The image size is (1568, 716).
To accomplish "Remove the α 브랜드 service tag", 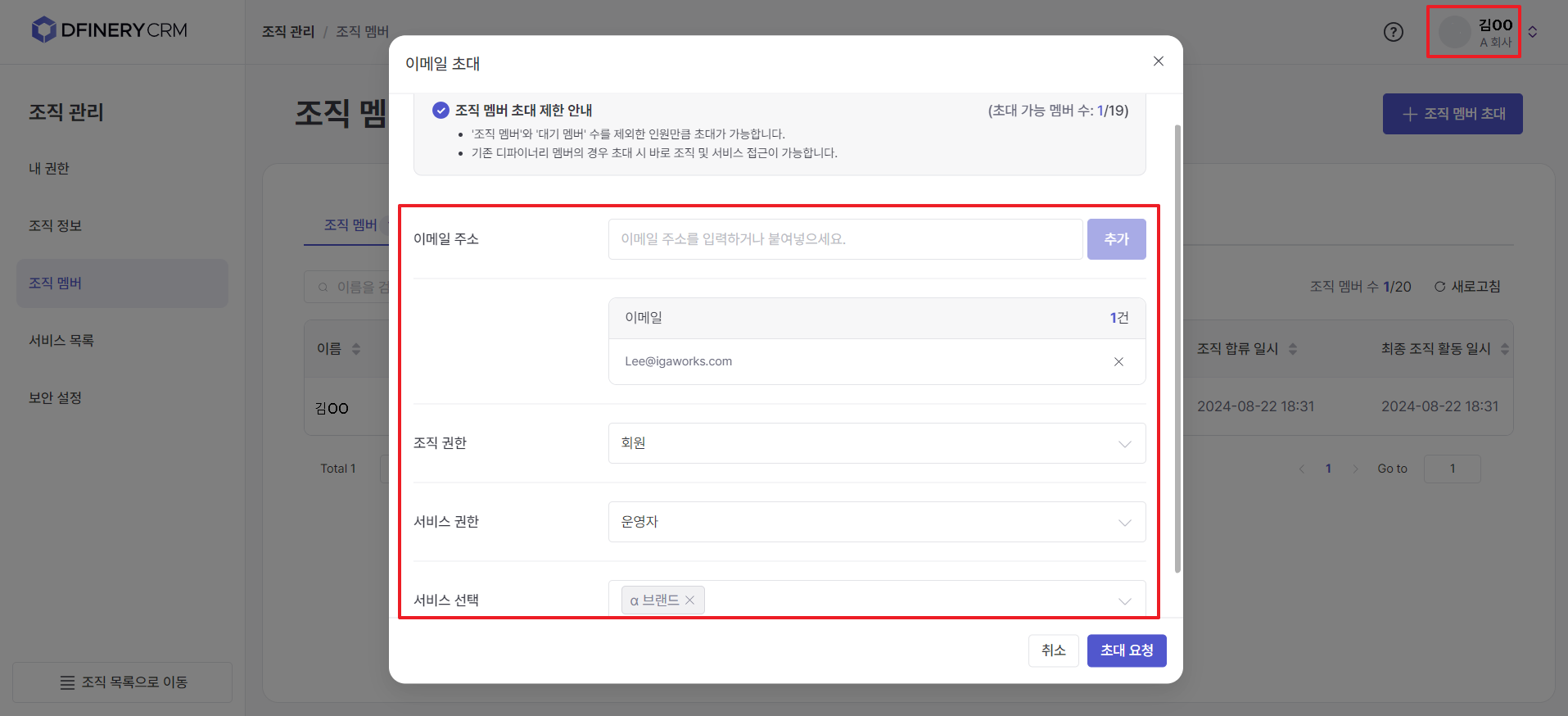I will click(x=690, y=600).
